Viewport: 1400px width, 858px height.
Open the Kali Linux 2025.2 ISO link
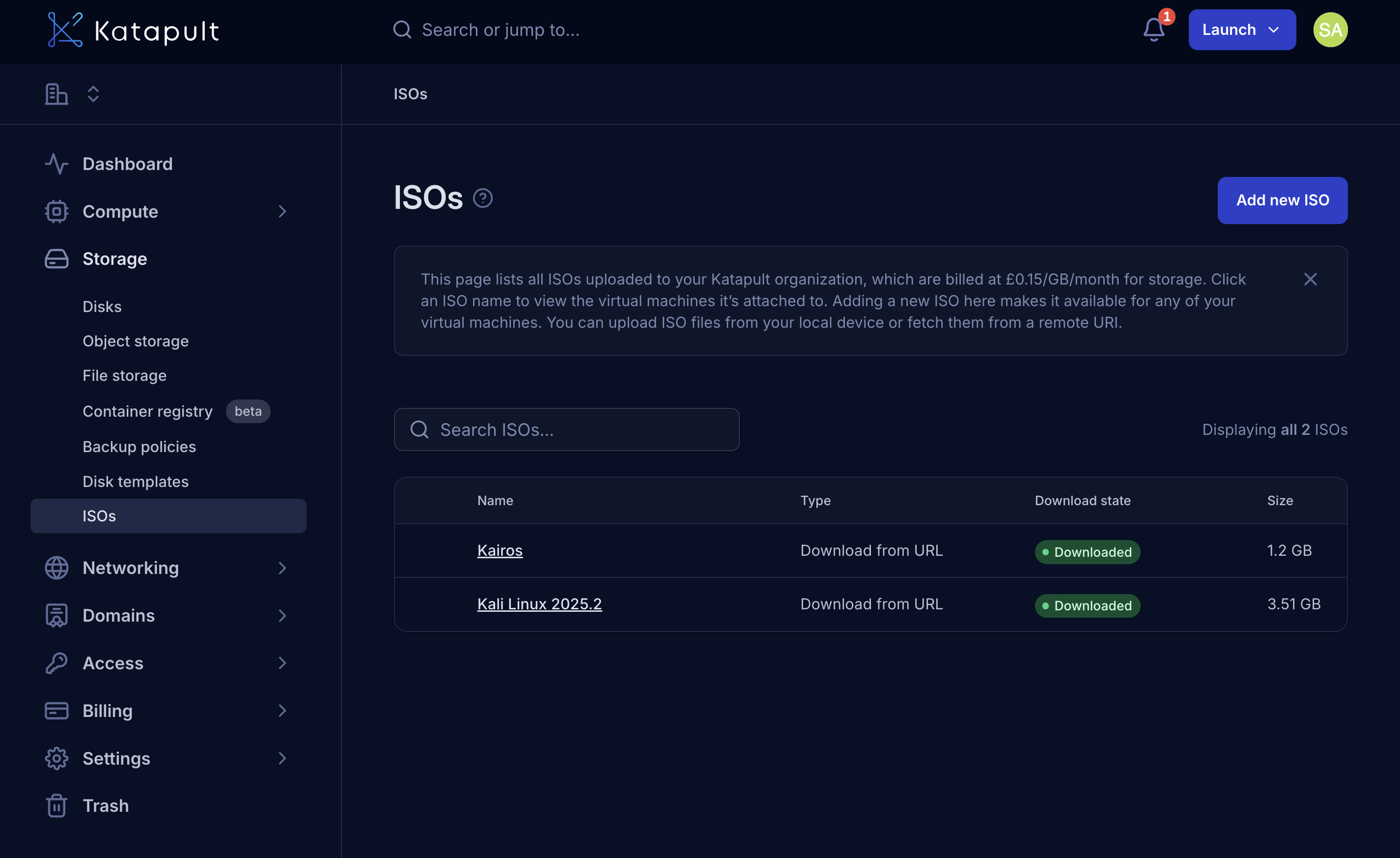coord(539,603)
